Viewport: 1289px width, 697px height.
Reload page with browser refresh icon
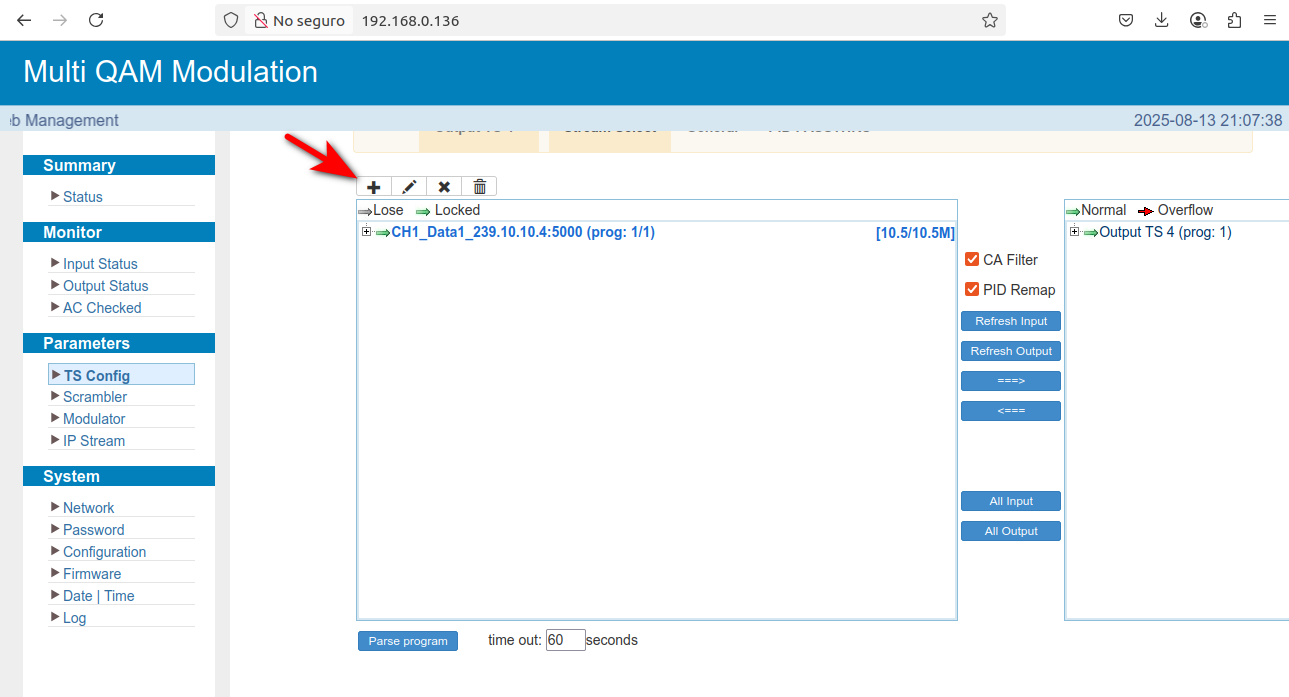[96, 20]
